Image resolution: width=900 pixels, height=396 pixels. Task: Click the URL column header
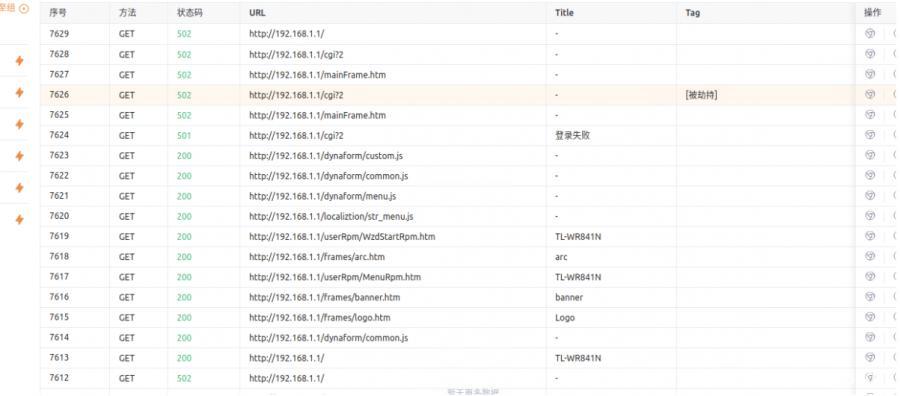coord(257,13)
